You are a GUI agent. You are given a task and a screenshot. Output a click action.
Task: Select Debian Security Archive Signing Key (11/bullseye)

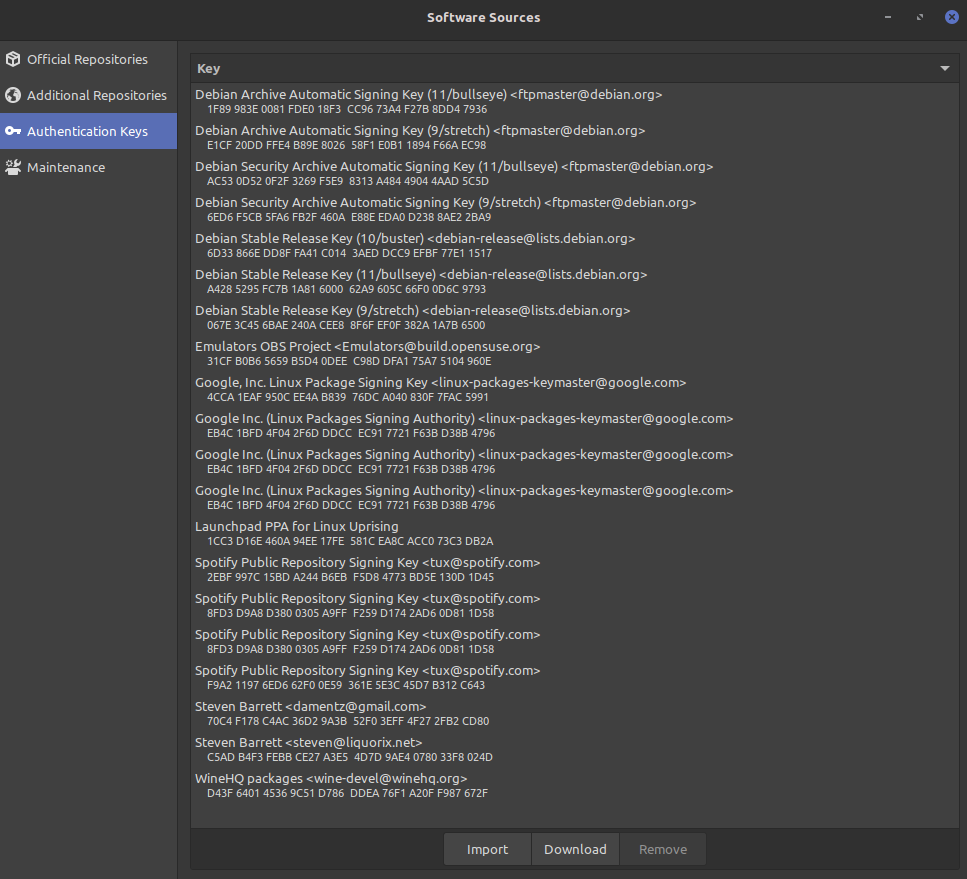click(574, 173)
